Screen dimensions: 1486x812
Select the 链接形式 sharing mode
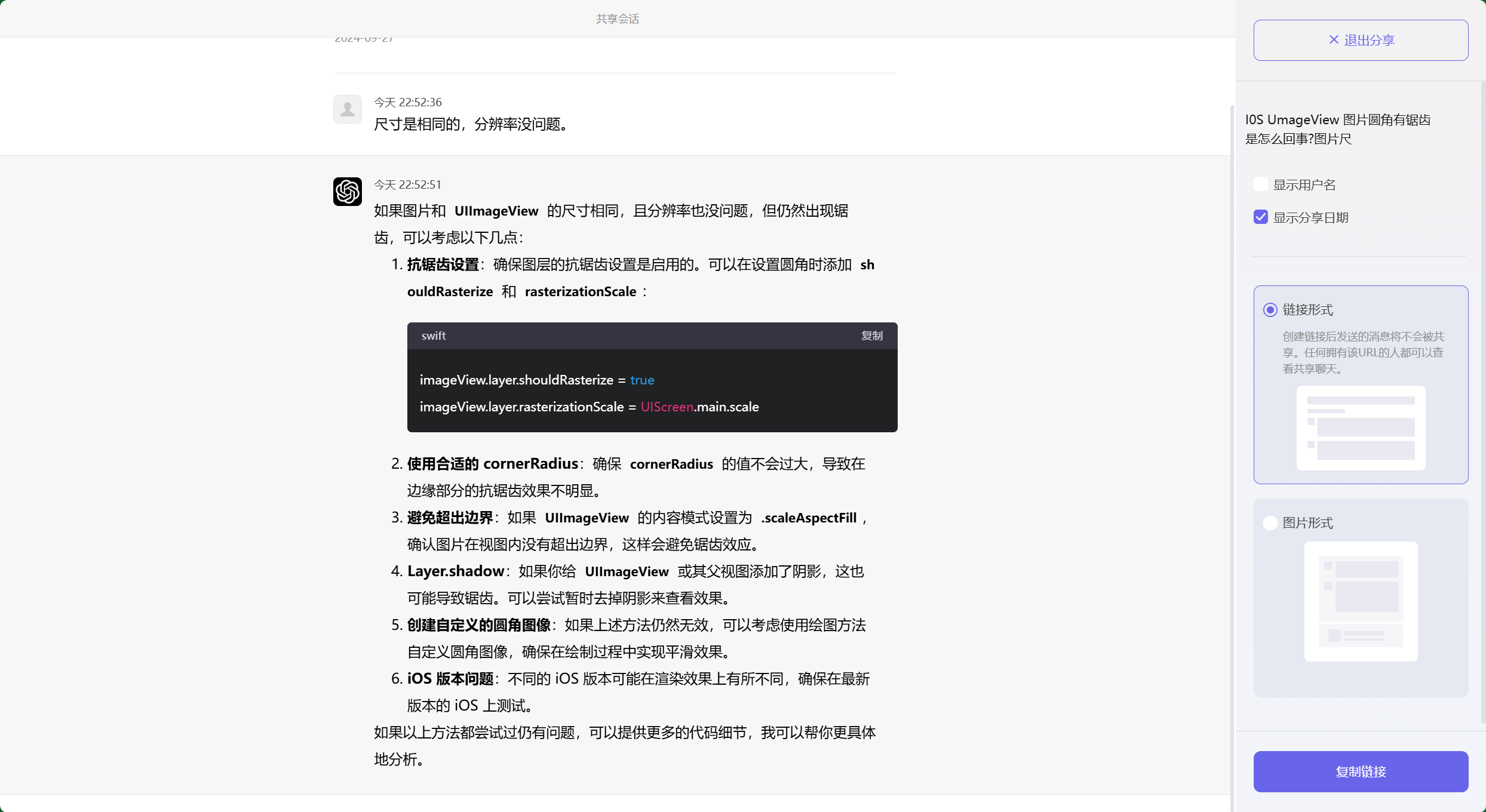[x=1270, y=310]
